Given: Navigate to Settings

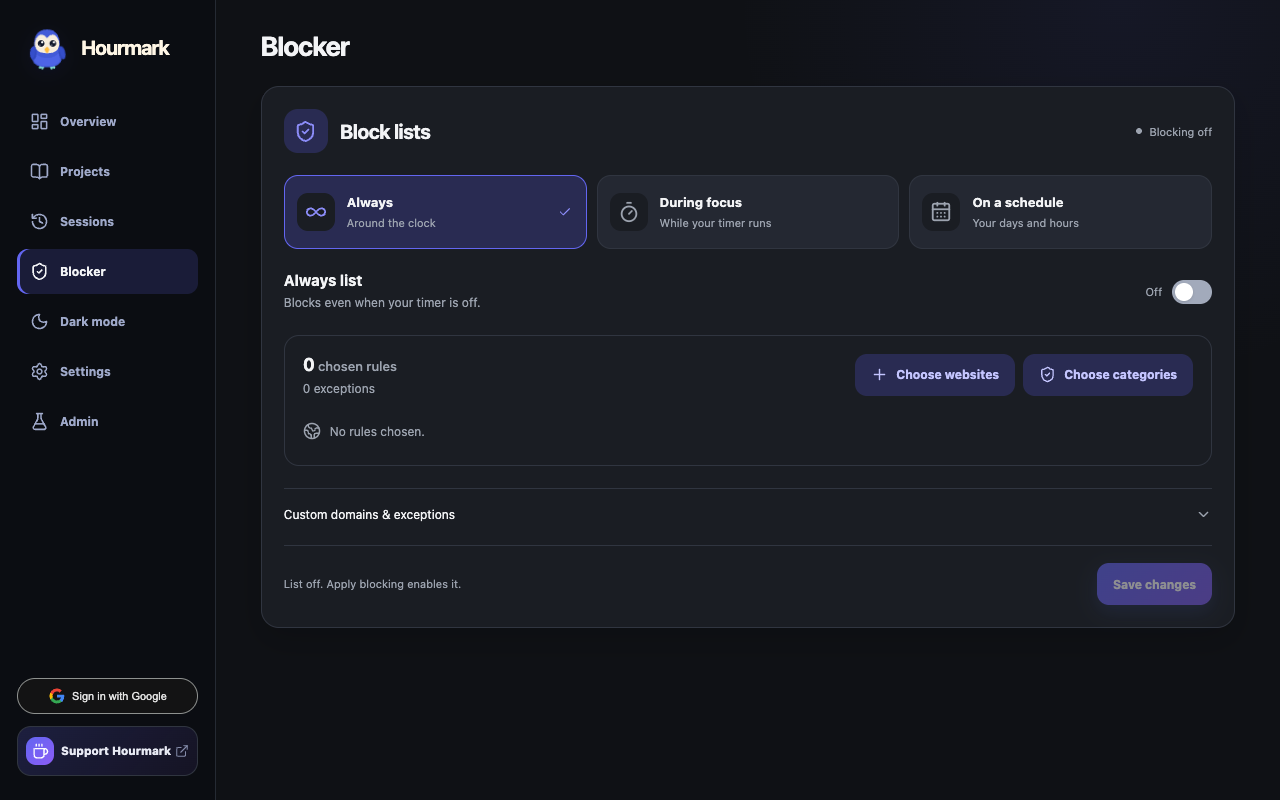Looking at the screenshot, I should pyautogui.click(x=107, y=372).
